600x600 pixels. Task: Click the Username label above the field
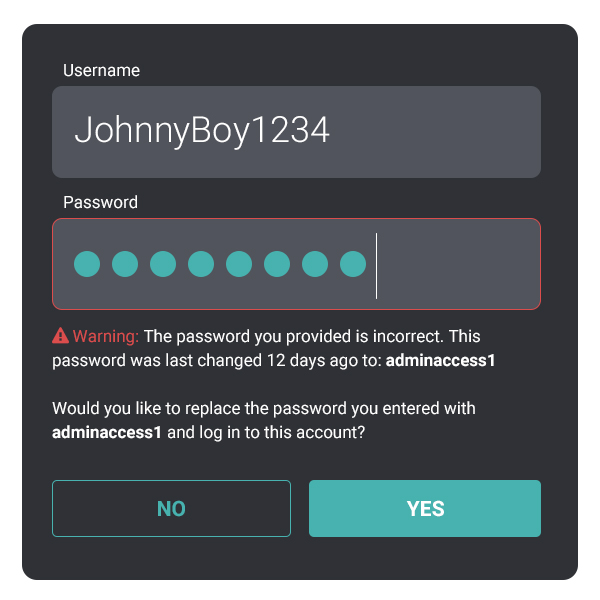(x=101, y=70)
